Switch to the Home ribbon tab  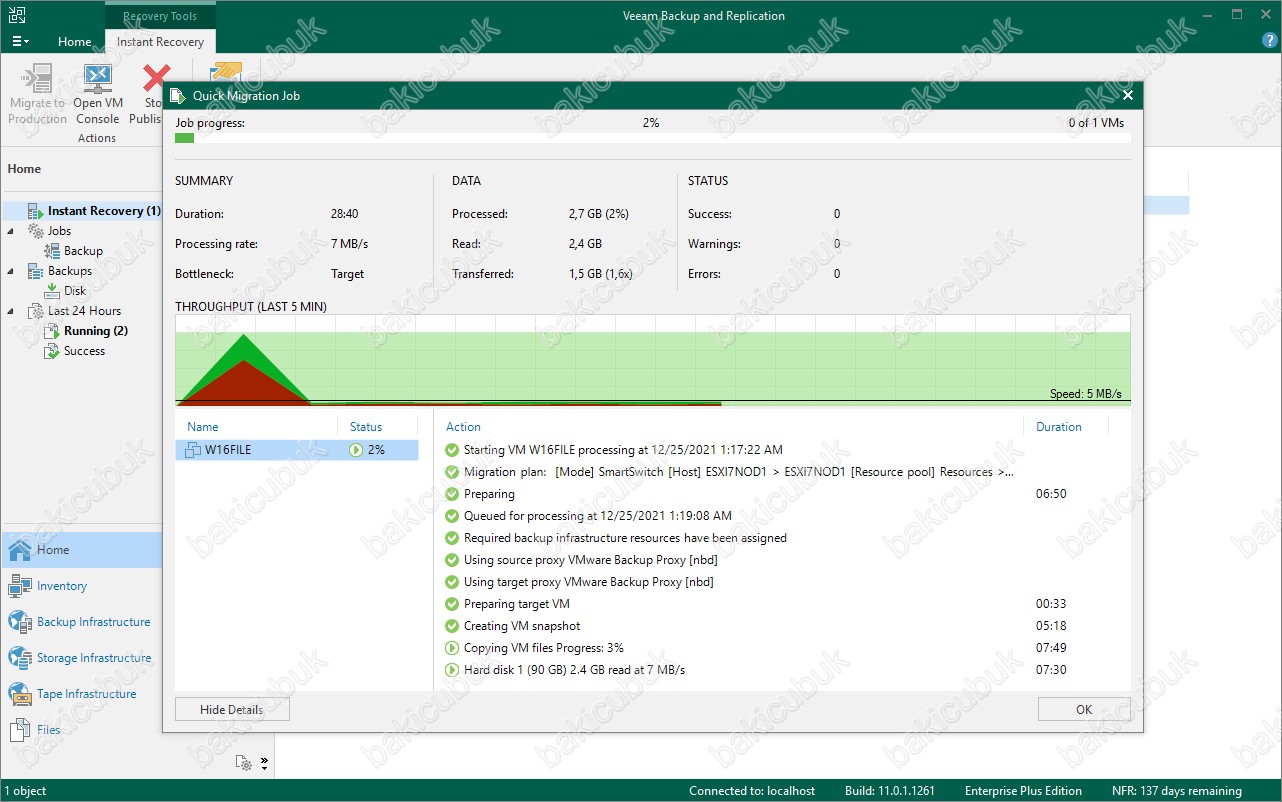[x=75, y=42]
